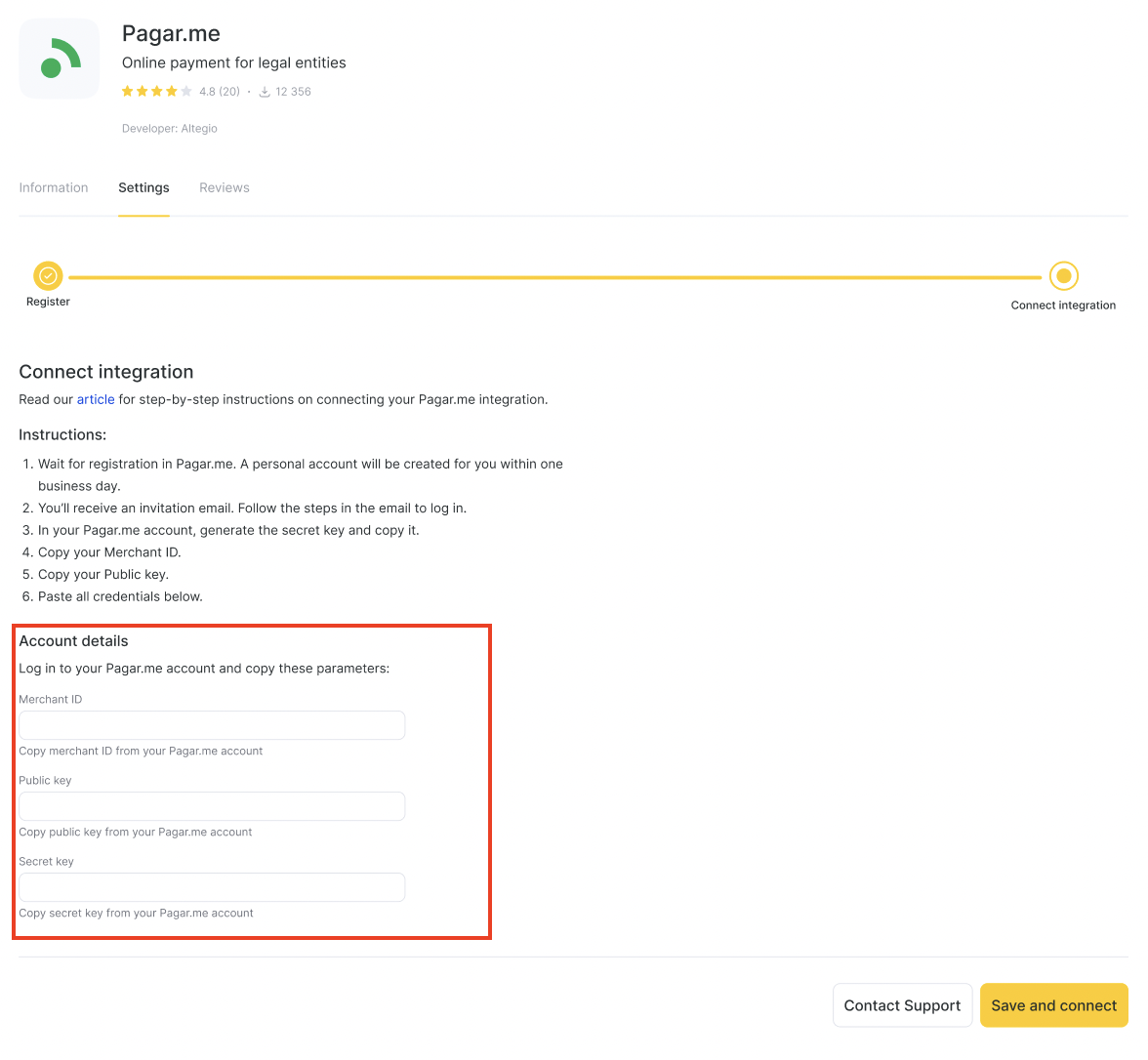1148x1060 pixels.
Task: Go to the Reviews tab
Action: pos(225,187)
